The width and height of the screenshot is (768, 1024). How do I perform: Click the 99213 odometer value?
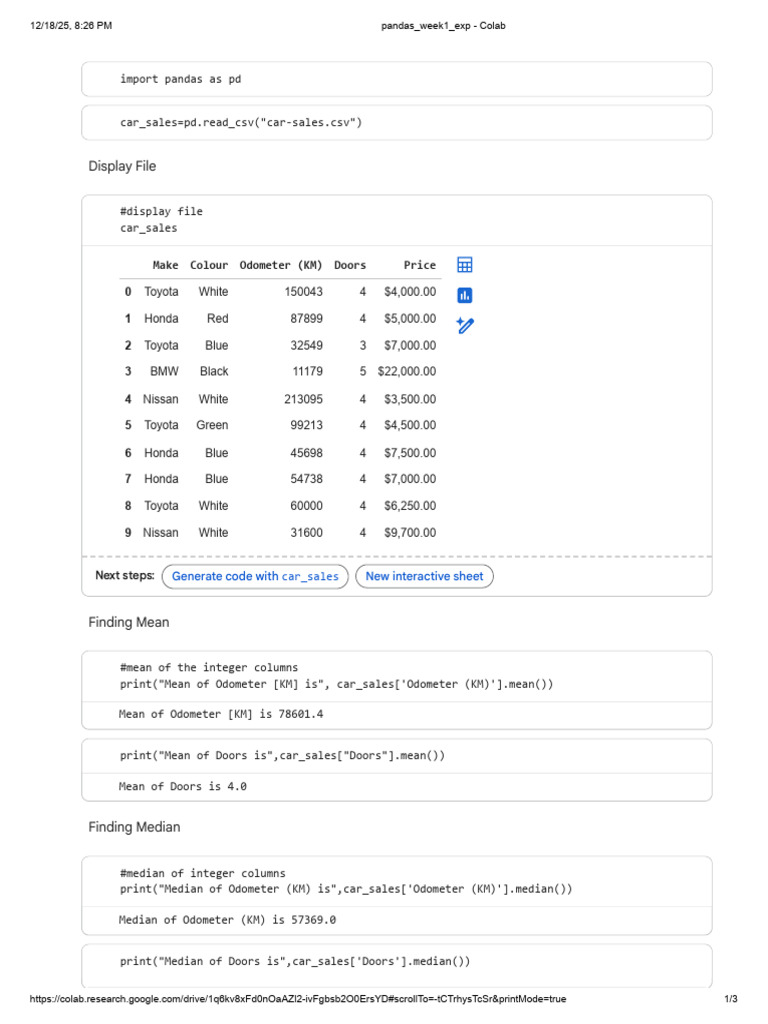306,425
